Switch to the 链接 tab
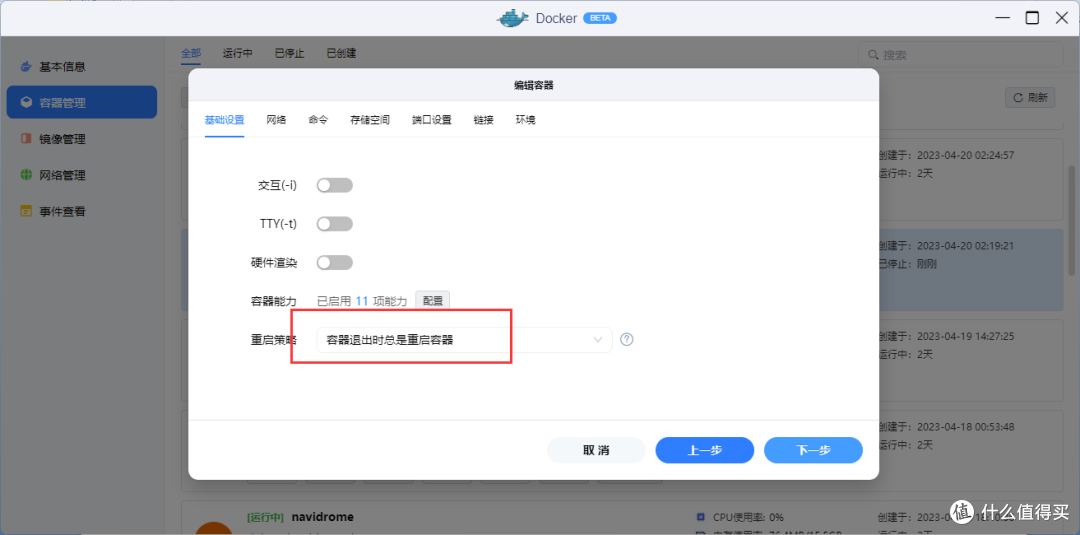Screen dimensions: 1080x535 [484, 120]
